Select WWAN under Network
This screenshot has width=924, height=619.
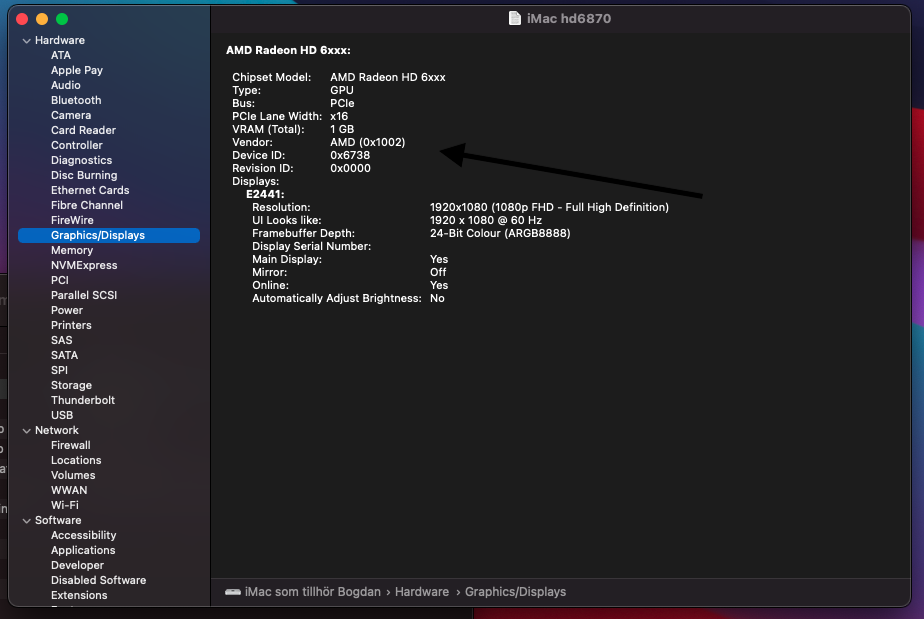[69, 490]
